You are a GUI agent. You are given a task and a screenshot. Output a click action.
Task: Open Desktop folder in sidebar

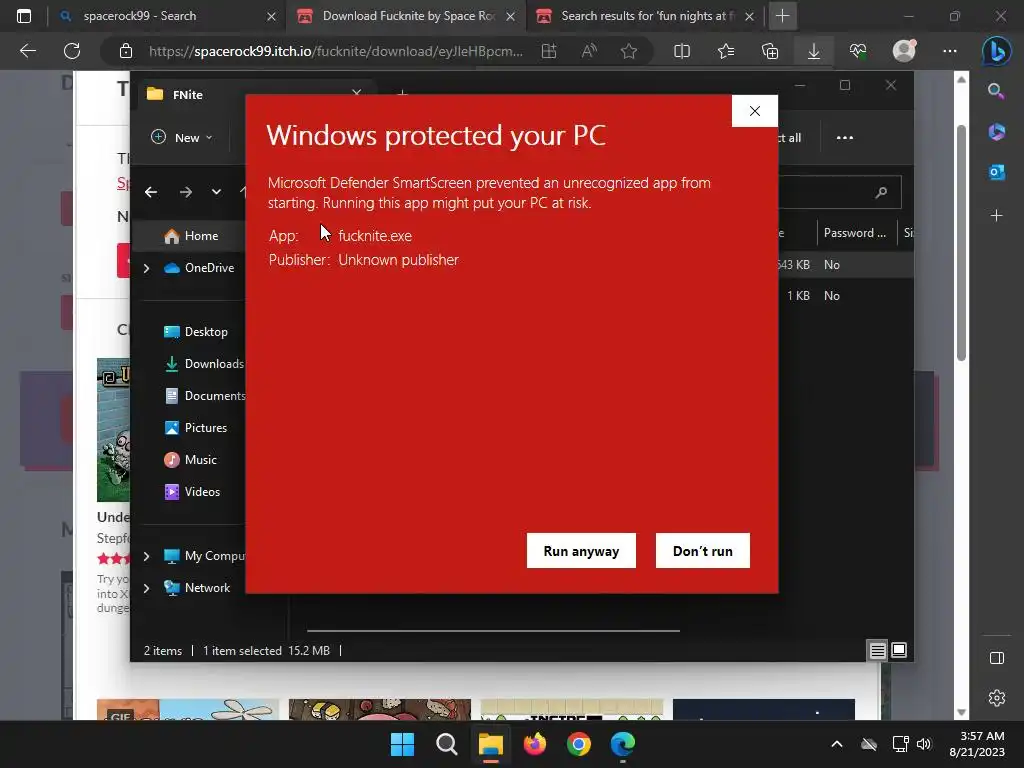[x=195, y=332]
